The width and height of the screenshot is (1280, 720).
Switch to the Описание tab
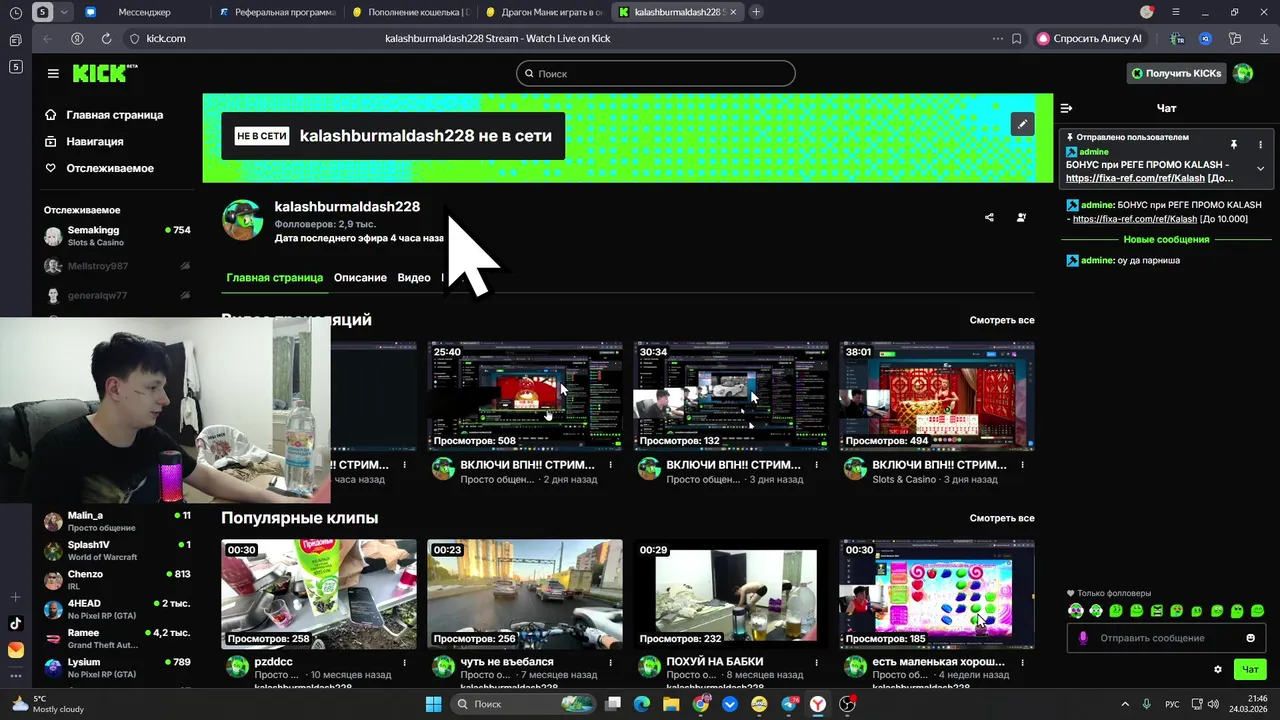click(360, 278)
